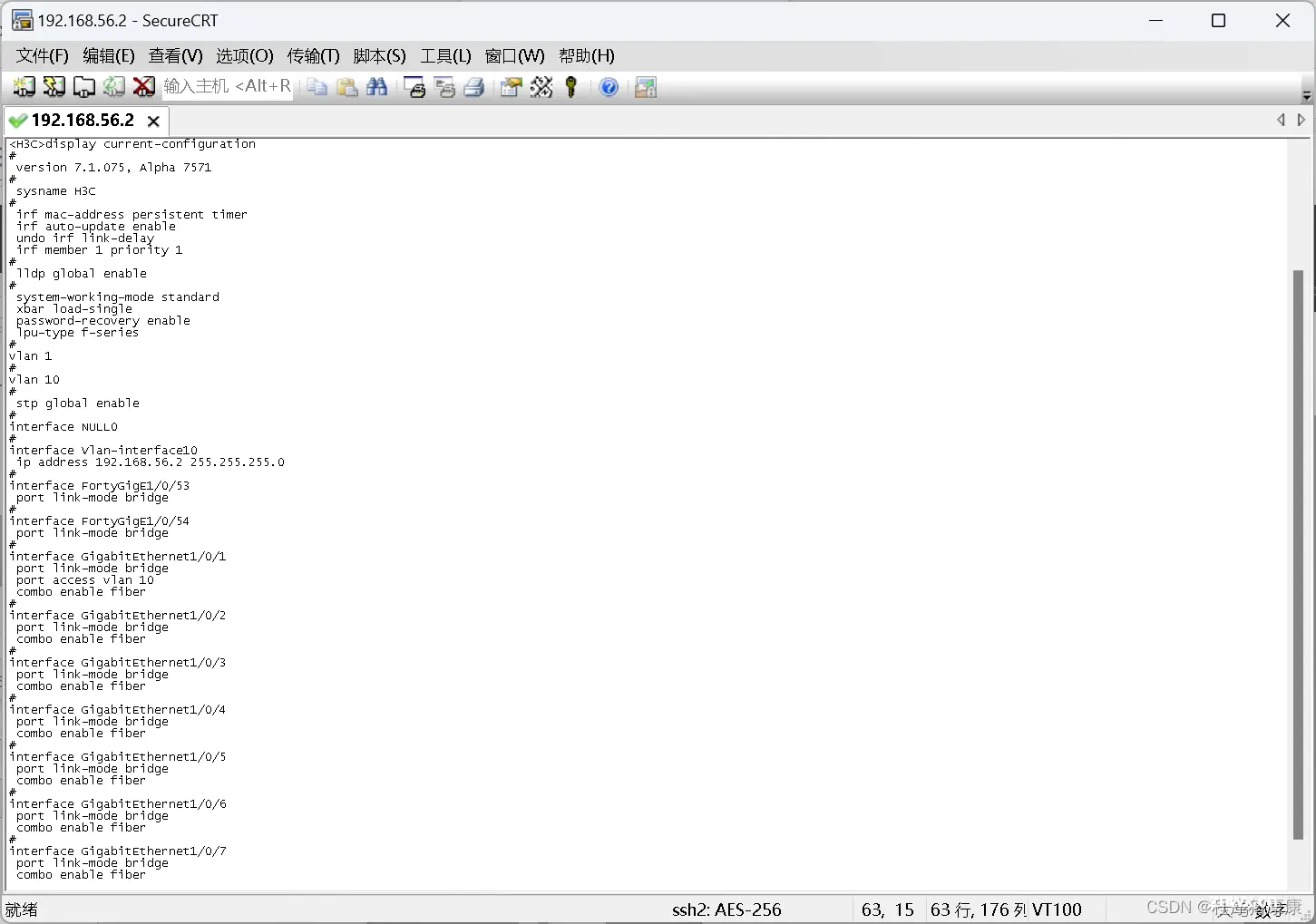The height and width of the screenshot is (924, 1316).
Task: Click 'interface FortyGigE1/0/54' line
Action: (99, 521)
